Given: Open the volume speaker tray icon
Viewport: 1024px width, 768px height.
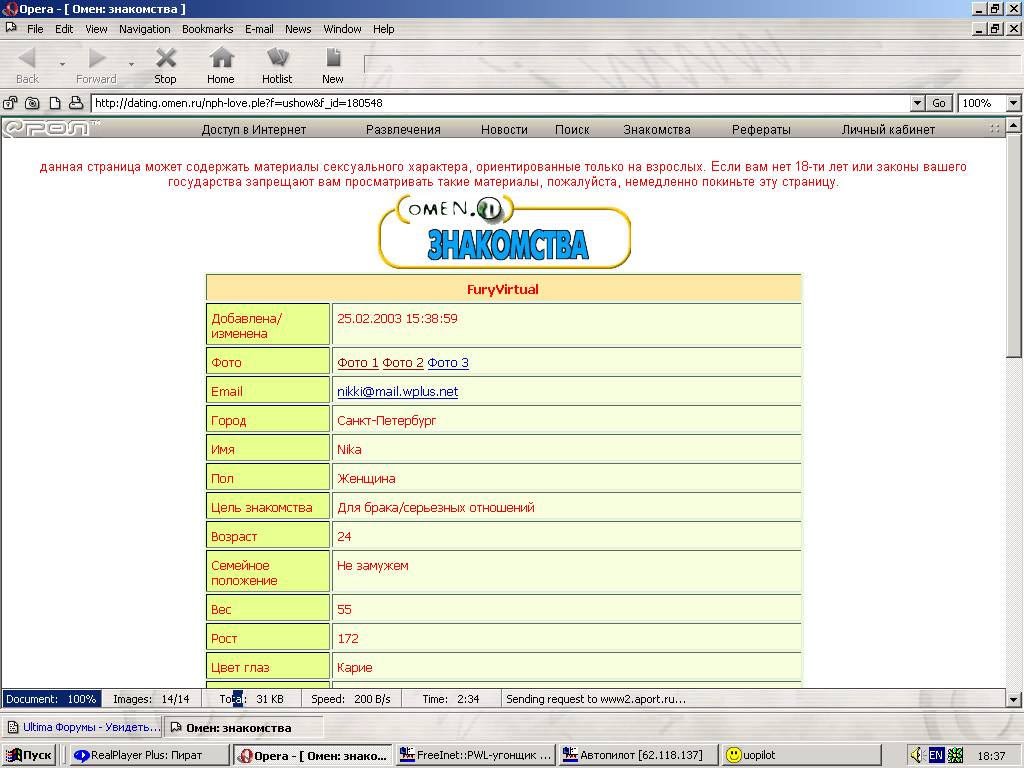Looking at the screenshot, I should click(916, 755).
